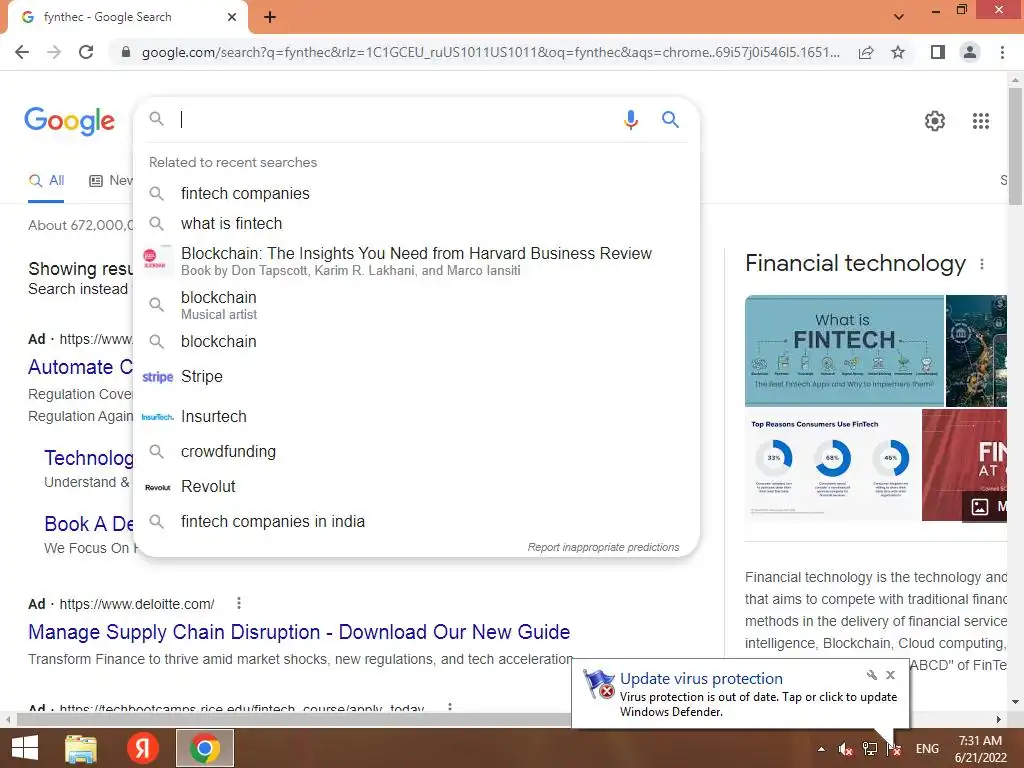Start voice search with the microphone
This screenshot has height=768, width=1024.
[630, 120]
